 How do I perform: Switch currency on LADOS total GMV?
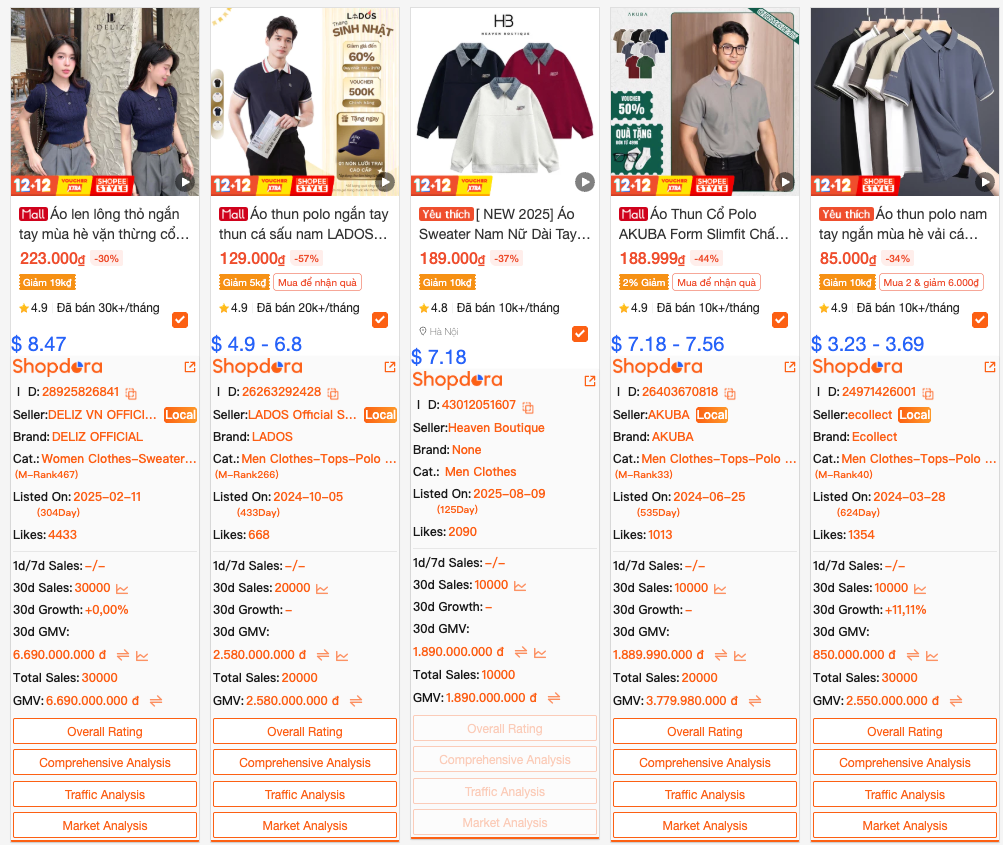click(x=356, y=701)
